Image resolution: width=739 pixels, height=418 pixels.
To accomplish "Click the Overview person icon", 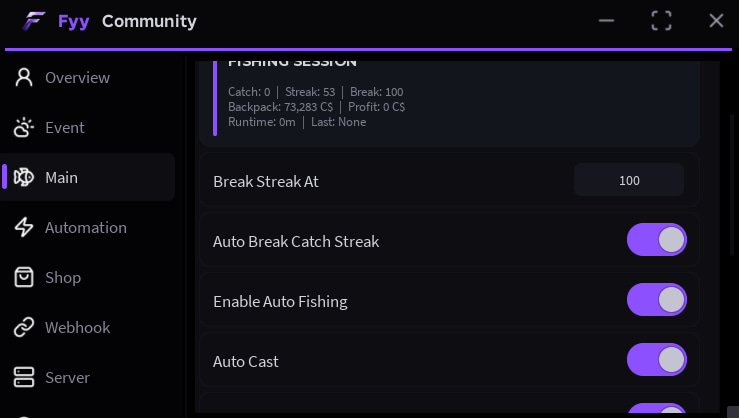I will click(24, 77).
